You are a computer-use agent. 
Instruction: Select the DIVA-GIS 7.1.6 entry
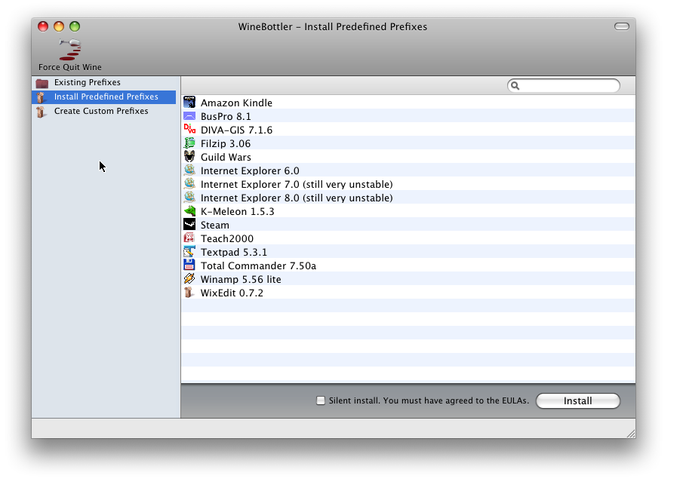(x=408, y=130)
